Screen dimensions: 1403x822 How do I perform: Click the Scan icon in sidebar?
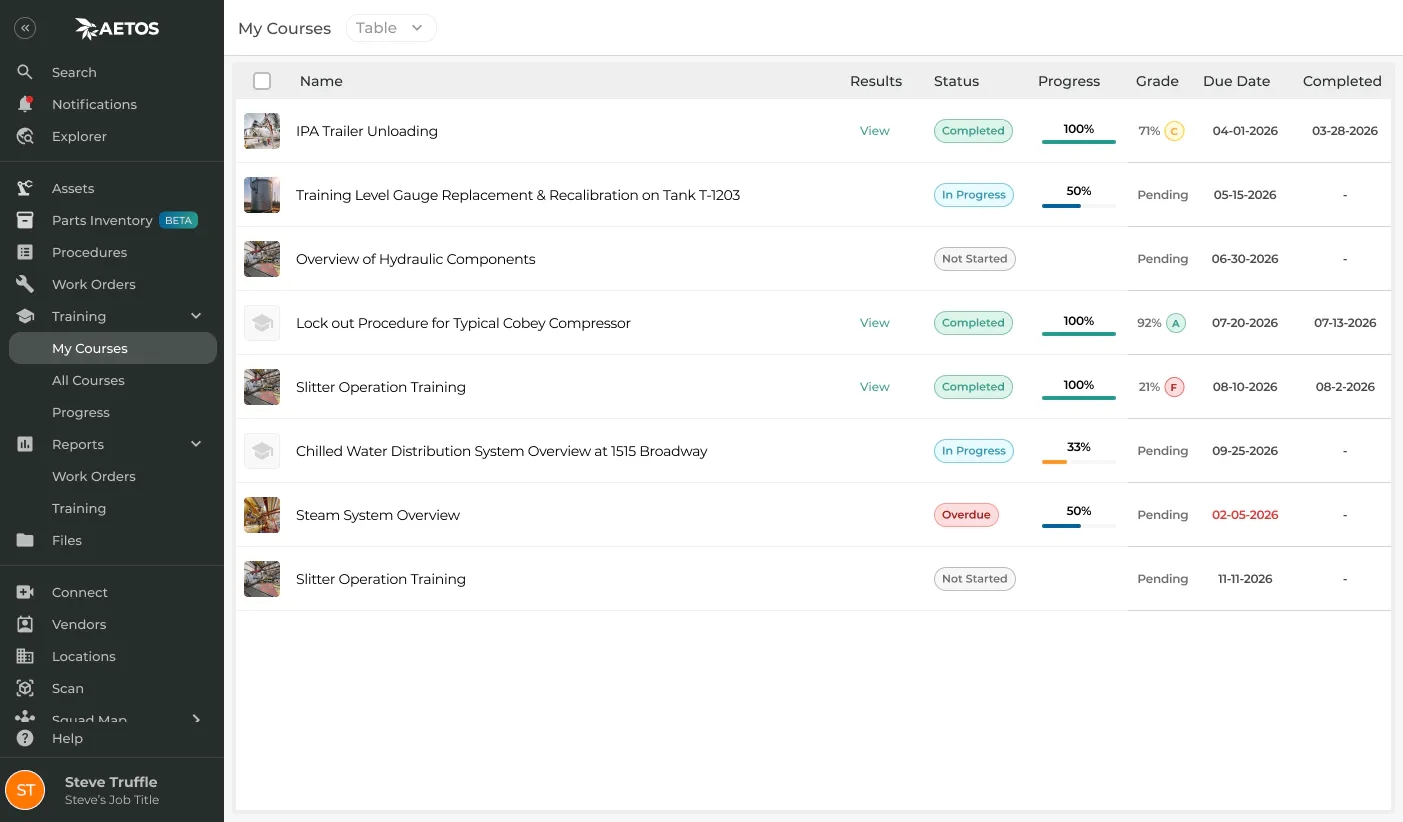[25, 688]
